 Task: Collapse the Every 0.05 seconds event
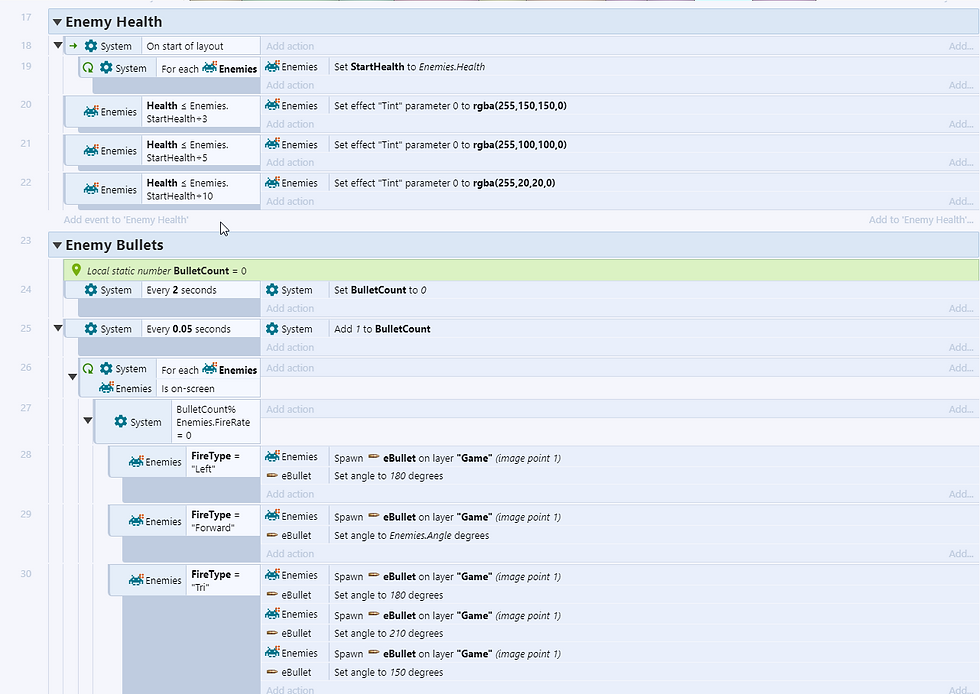[58, 328]
